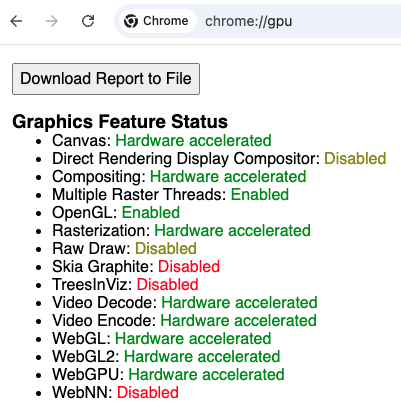The image size is (401, 407).
Task: Click Download Report to File button
Action: (106, 79)
